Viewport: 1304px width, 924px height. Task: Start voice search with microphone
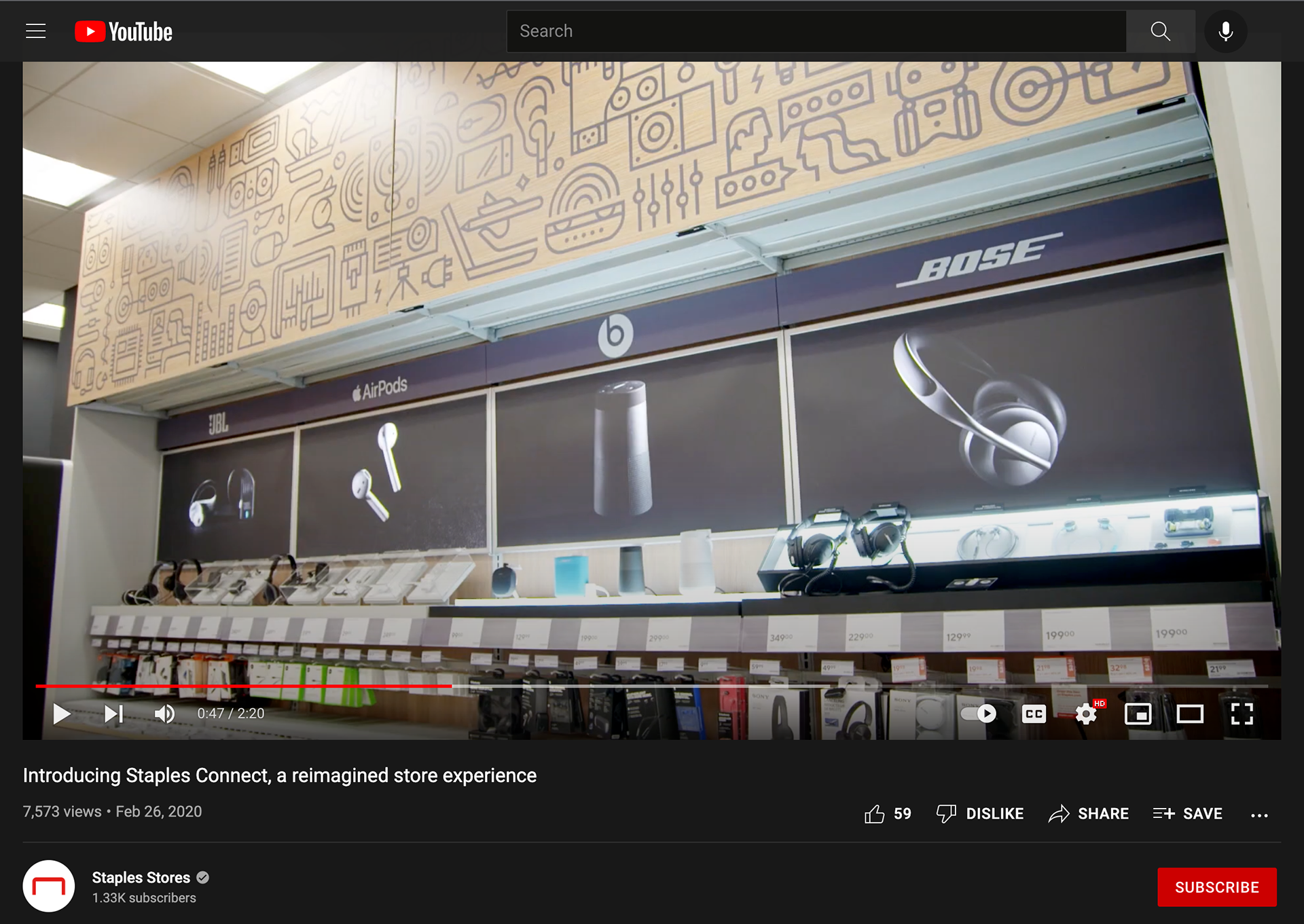pyautogui.click(x=1226, y=31)
